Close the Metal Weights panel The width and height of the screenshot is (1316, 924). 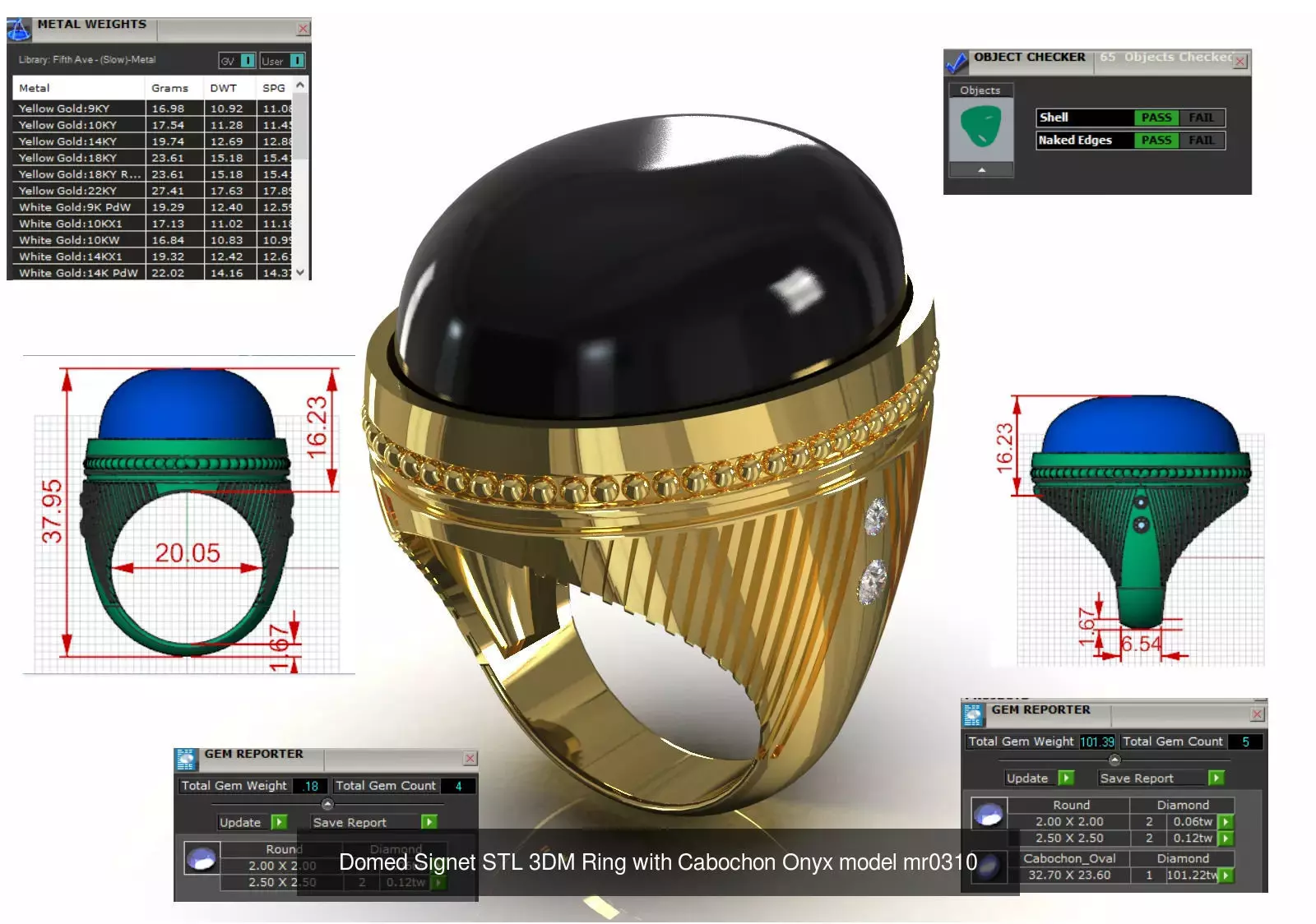(303, 29)
